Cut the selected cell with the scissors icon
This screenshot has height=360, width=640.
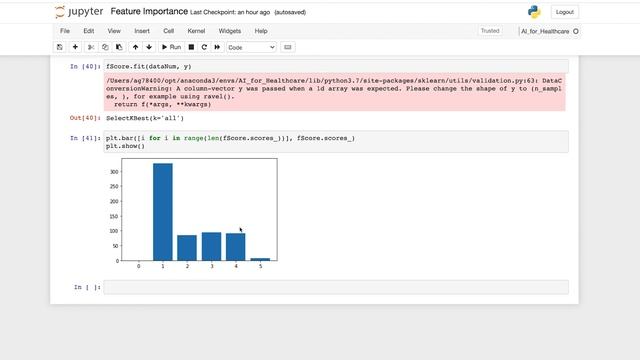91,47
